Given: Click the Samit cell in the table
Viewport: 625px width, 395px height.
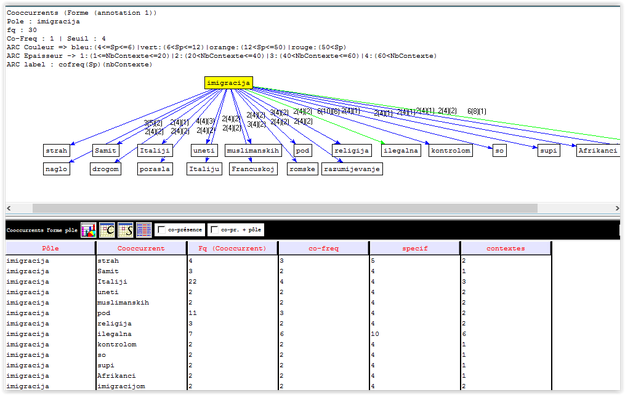Looking at the screenshot, I should tap(141, 271).
